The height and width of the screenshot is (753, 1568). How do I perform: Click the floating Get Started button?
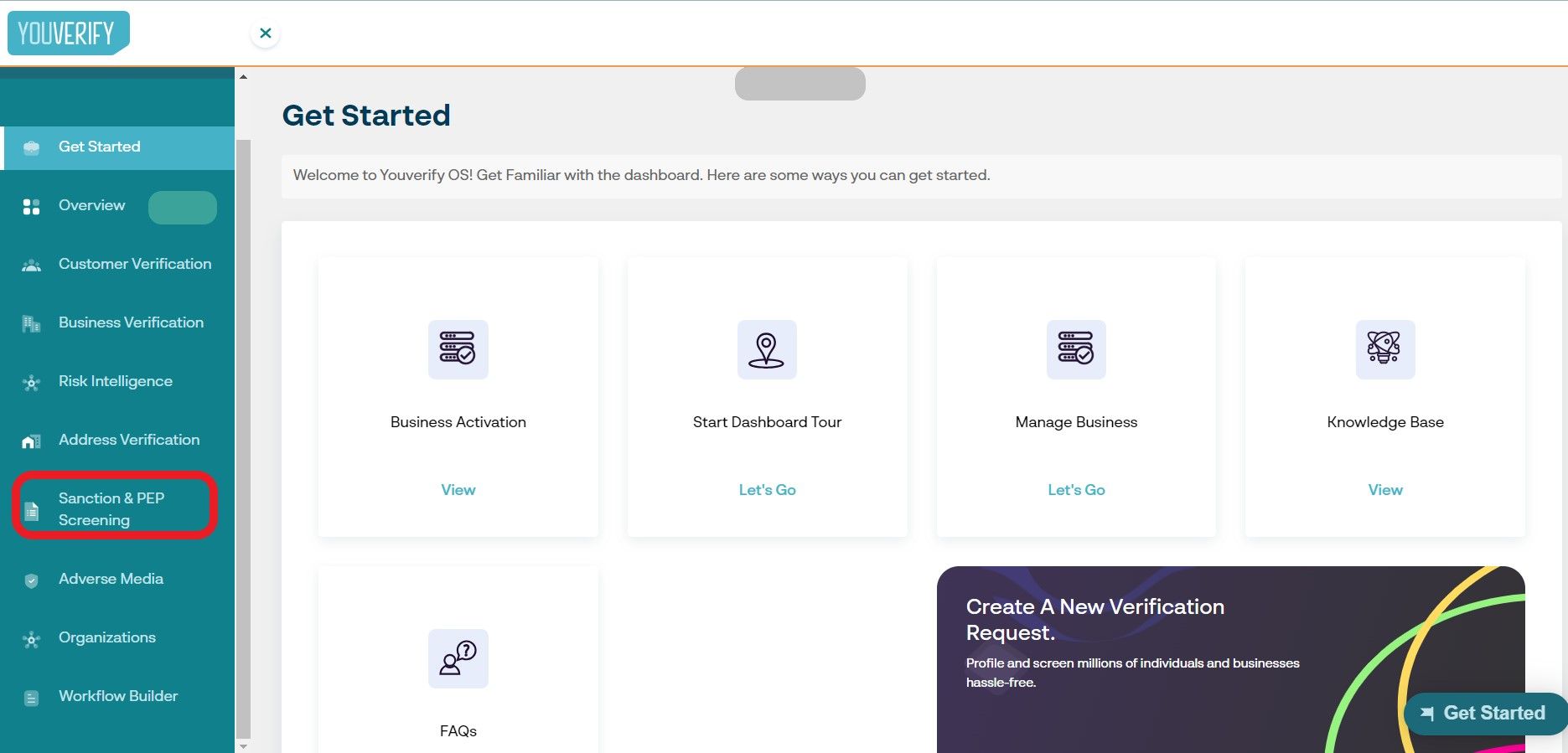tap(1485, 714)
